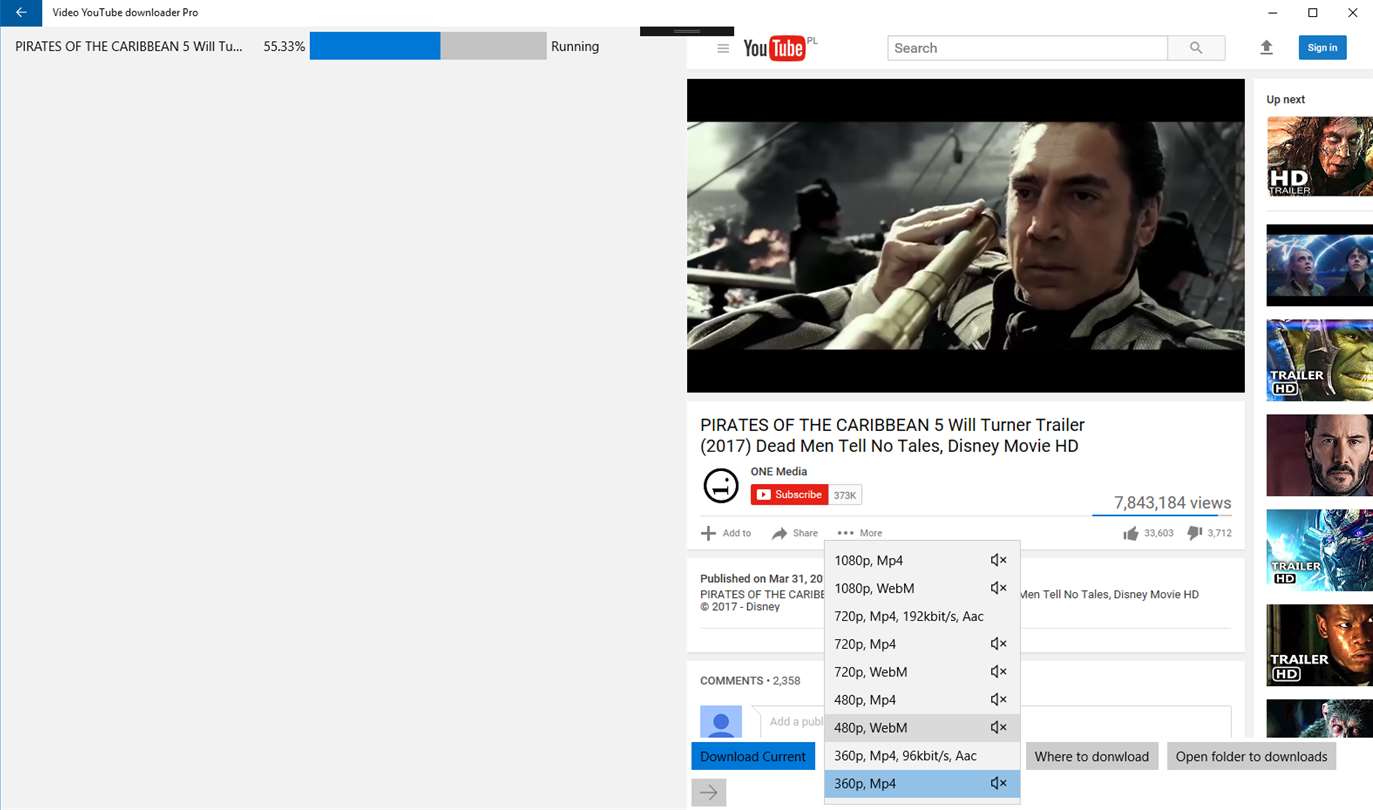Image resolution: width=1373 pixels, height=810 pixels.
Task: Click the drag handle above the browser
Action: point(687,31)
